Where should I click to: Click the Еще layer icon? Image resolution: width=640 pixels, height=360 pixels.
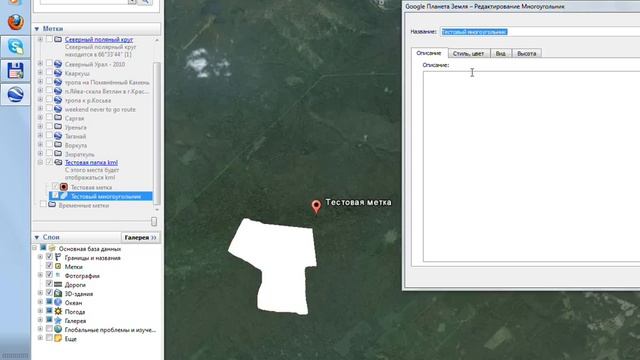[58, 338]
